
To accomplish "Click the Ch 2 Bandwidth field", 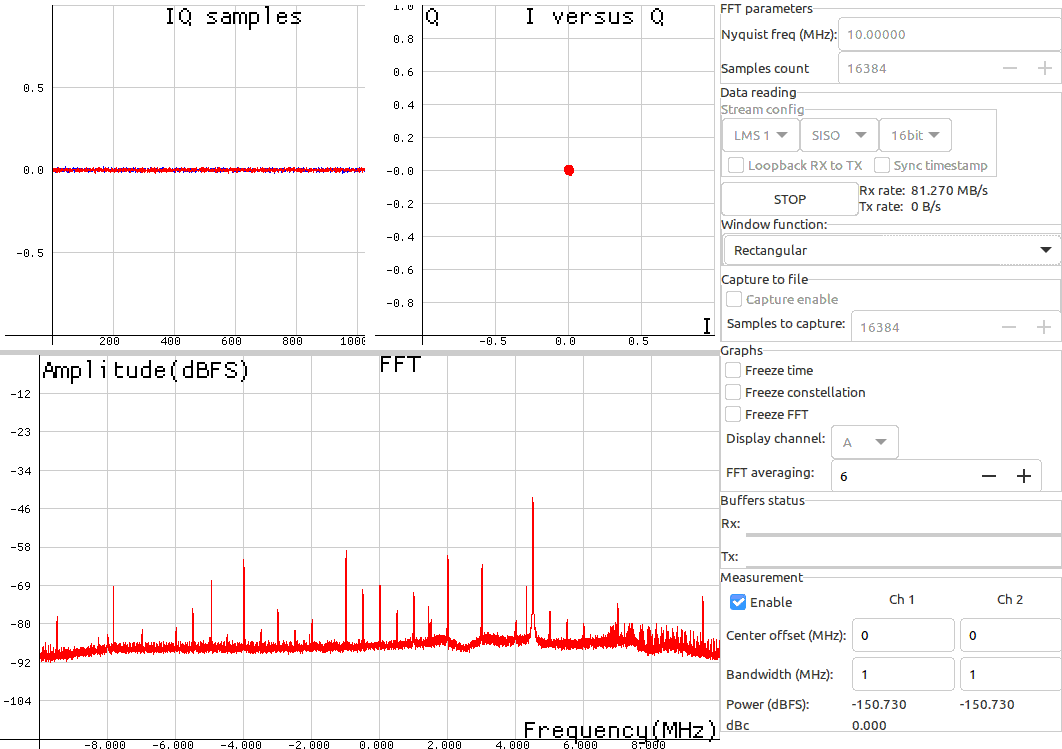I will [1009, 675].
